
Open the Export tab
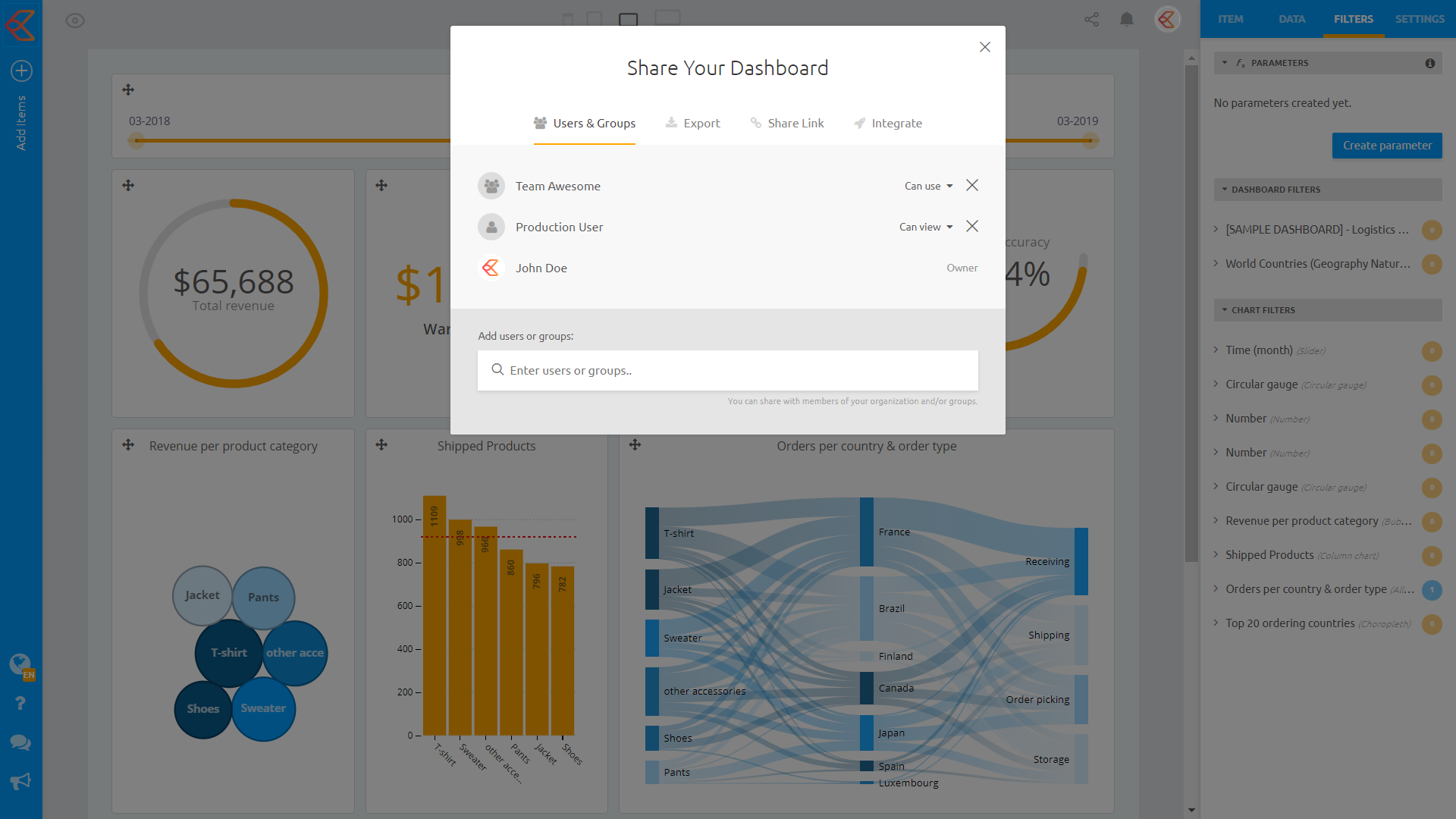[x=692, y=124]
